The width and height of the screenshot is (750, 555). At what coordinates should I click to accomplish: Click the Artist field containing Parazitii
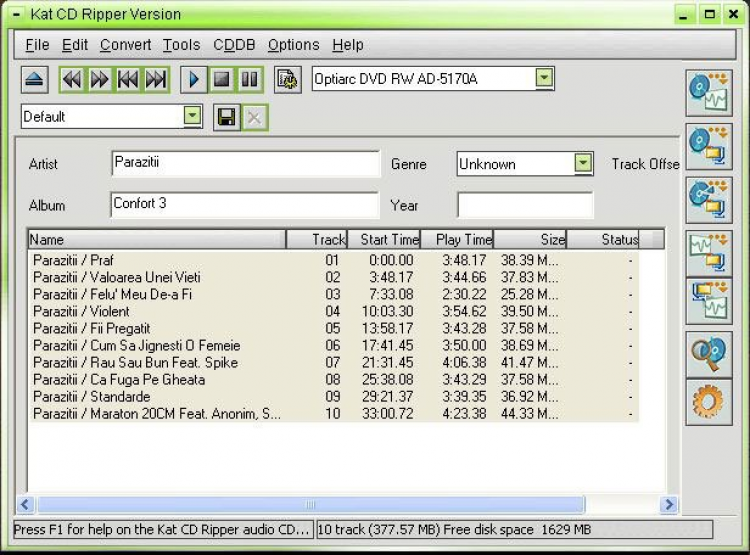click(245, 164)
